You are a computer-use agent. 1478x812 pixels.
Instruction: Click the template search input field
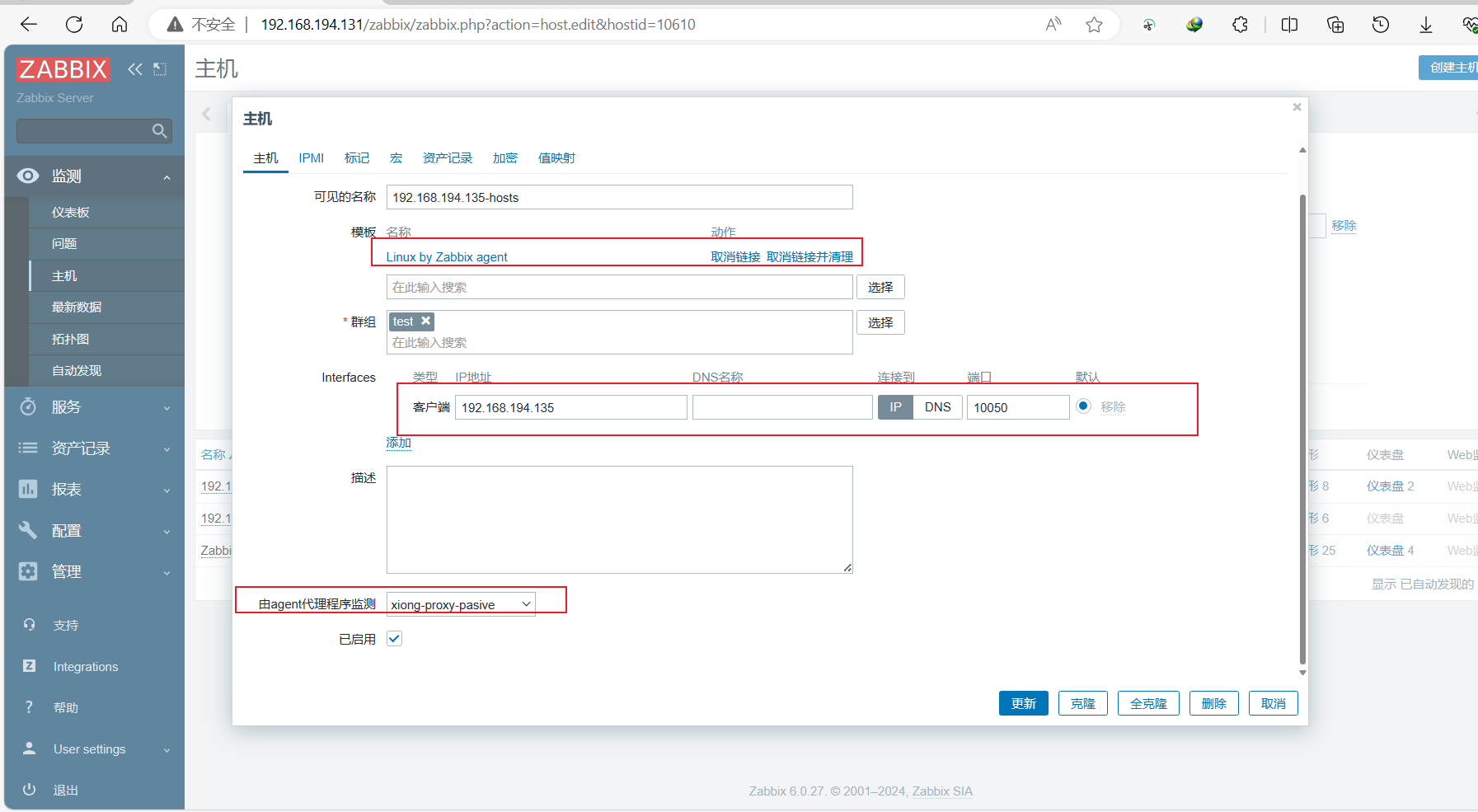coord(619,287)
